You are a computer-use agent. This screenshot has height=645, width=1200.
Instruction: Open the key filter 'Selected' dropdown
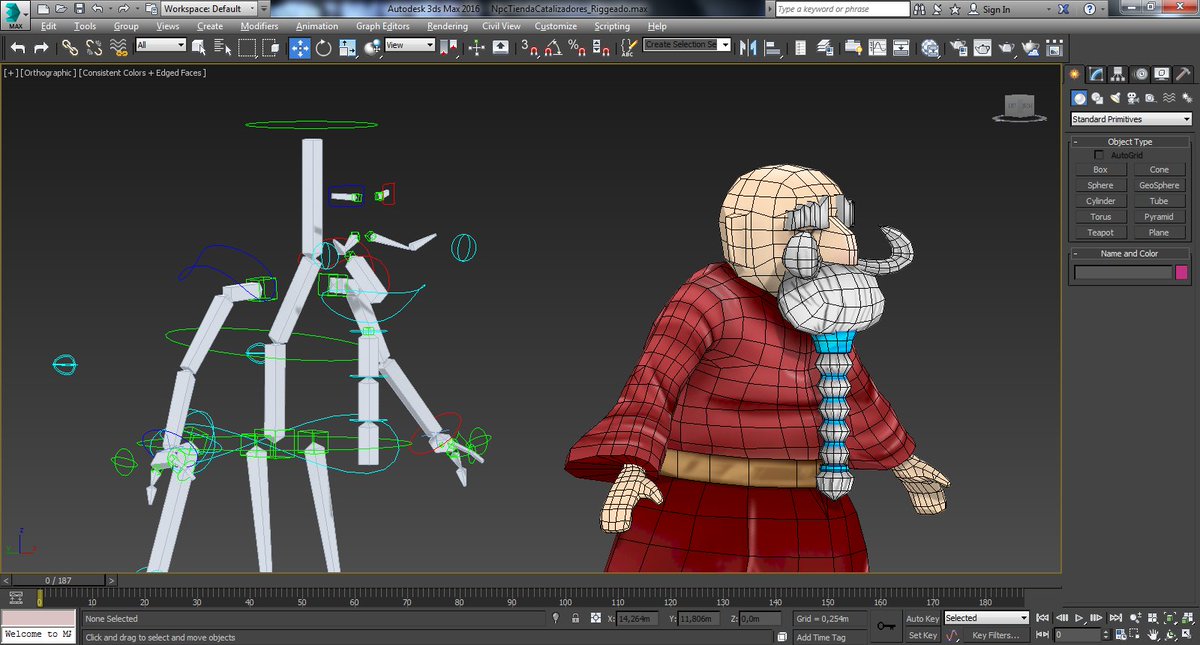point(986,618)
